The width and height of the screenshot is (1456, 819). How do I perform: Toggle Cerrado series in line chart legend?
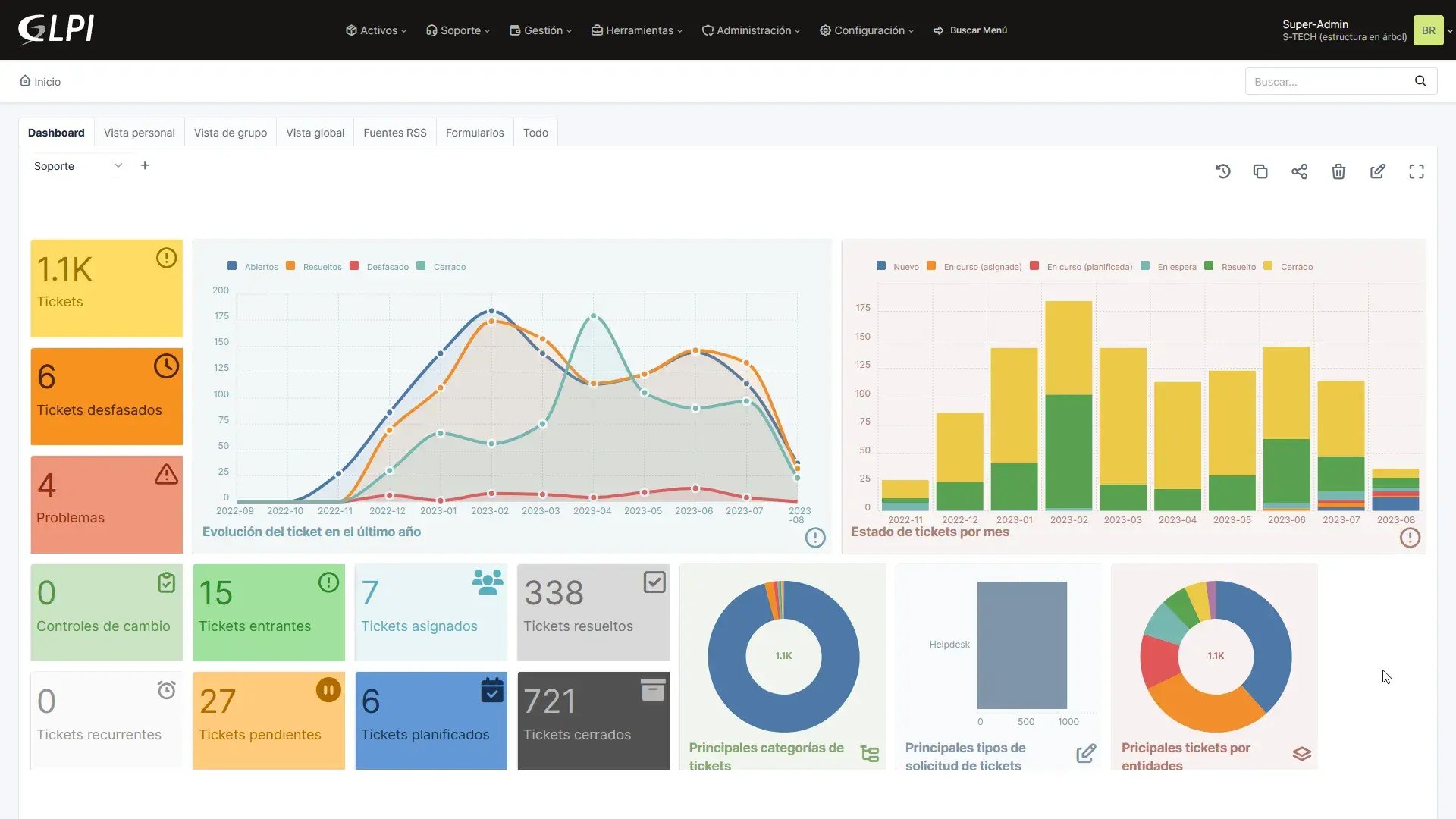click(x=441, y=266)
